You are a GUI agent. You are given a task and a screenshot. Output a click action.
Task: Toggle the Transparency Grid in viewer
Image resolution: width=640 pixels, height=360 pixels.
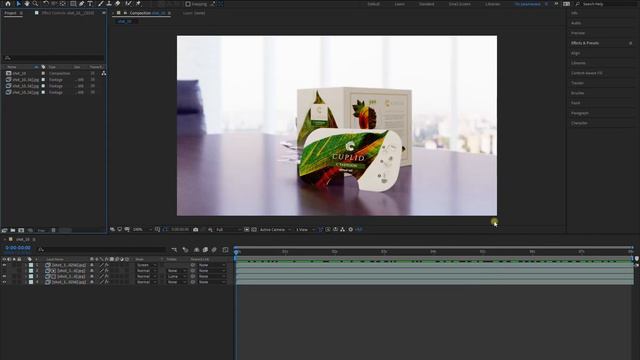(254, 229)
